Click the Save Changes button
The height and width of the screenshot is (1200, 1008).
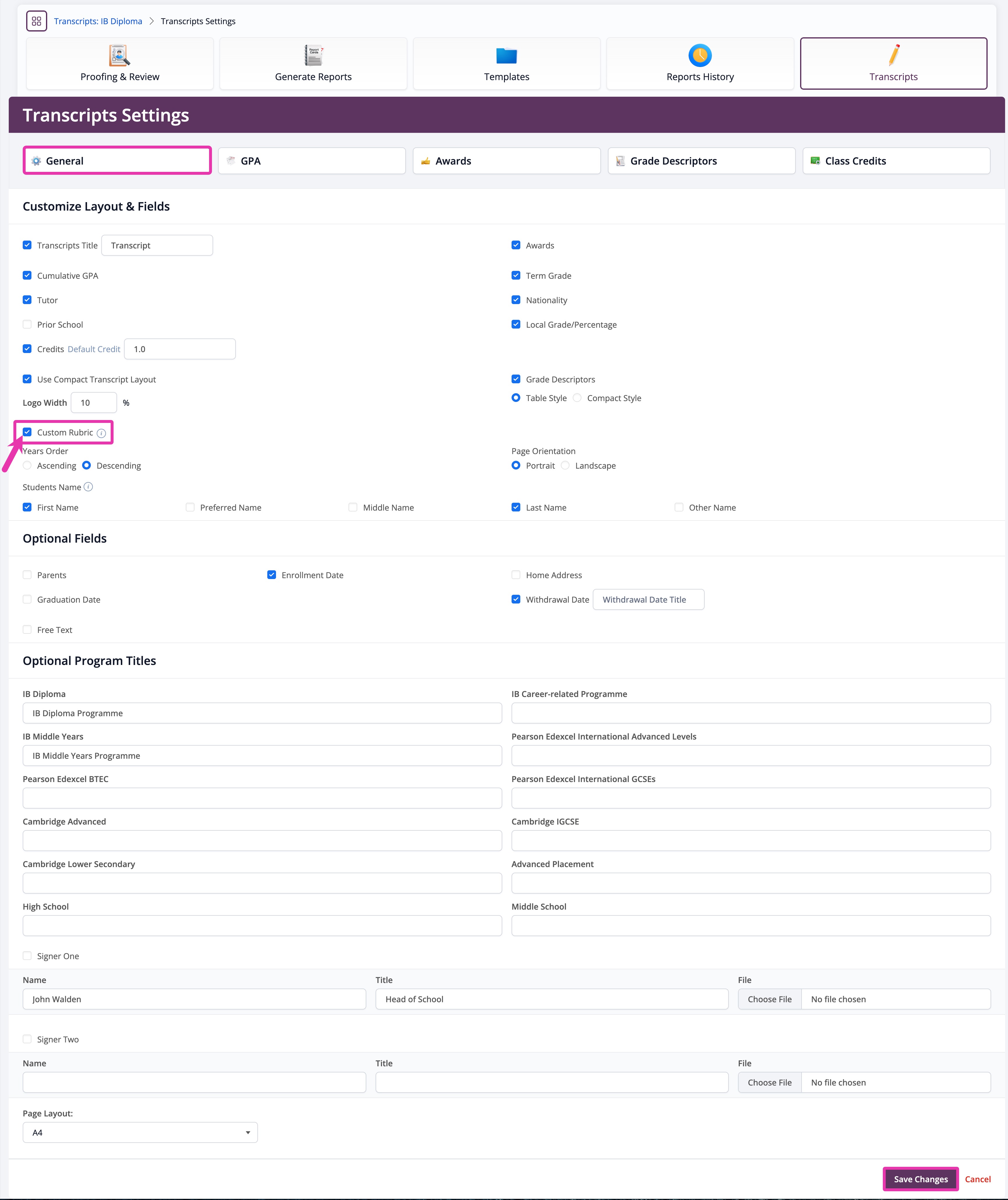(920, 1179)
